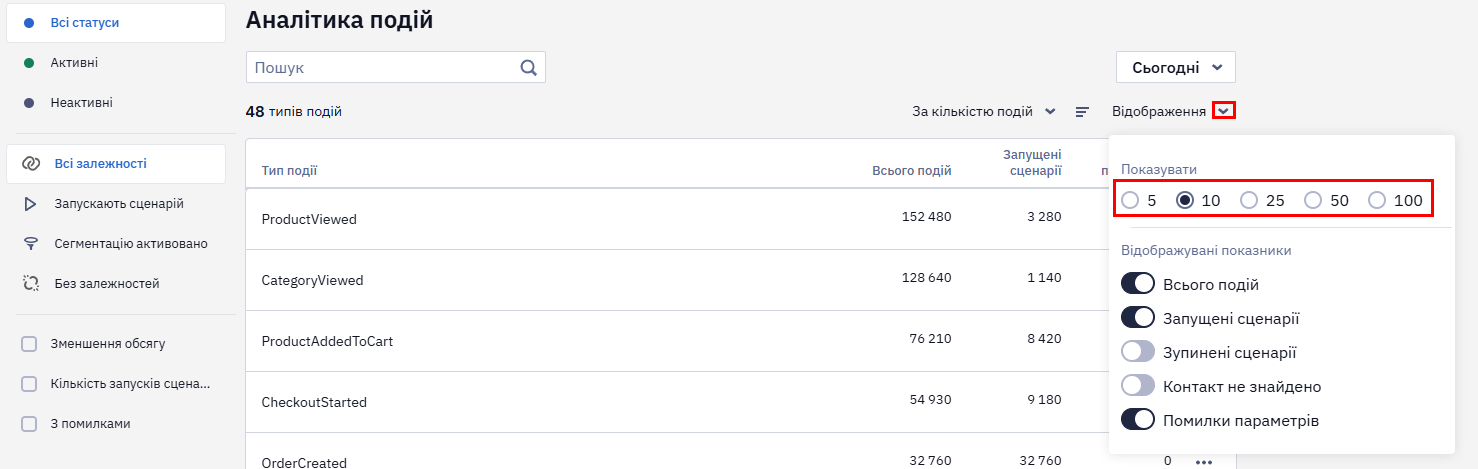Open the OrderCreated row more options

[1203, 462]
